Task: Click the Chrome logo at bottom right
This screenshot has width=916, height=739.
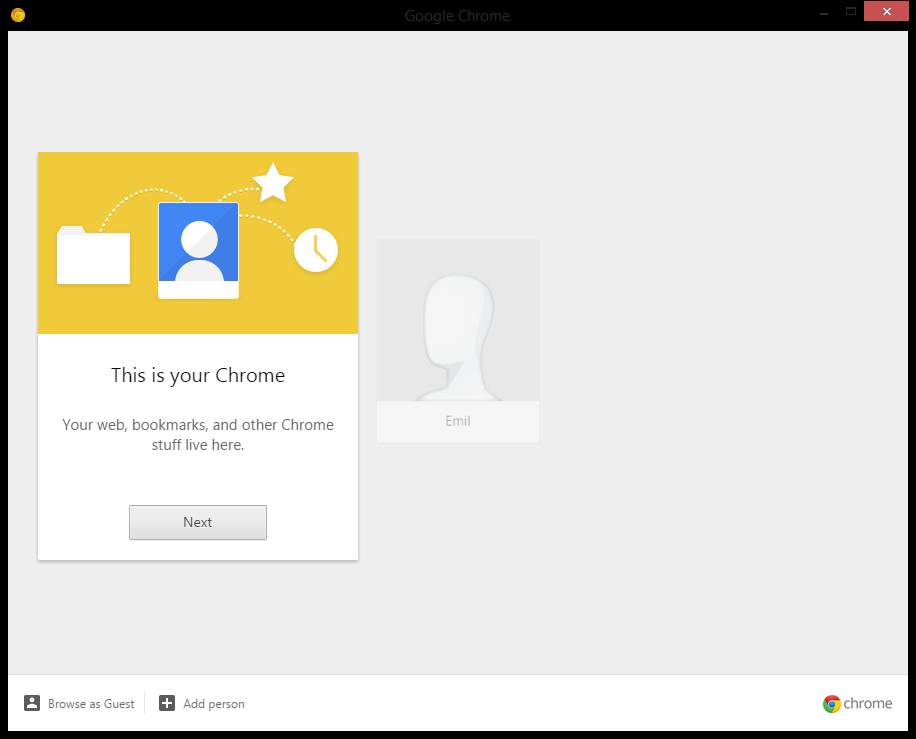Action: point(857,703)
